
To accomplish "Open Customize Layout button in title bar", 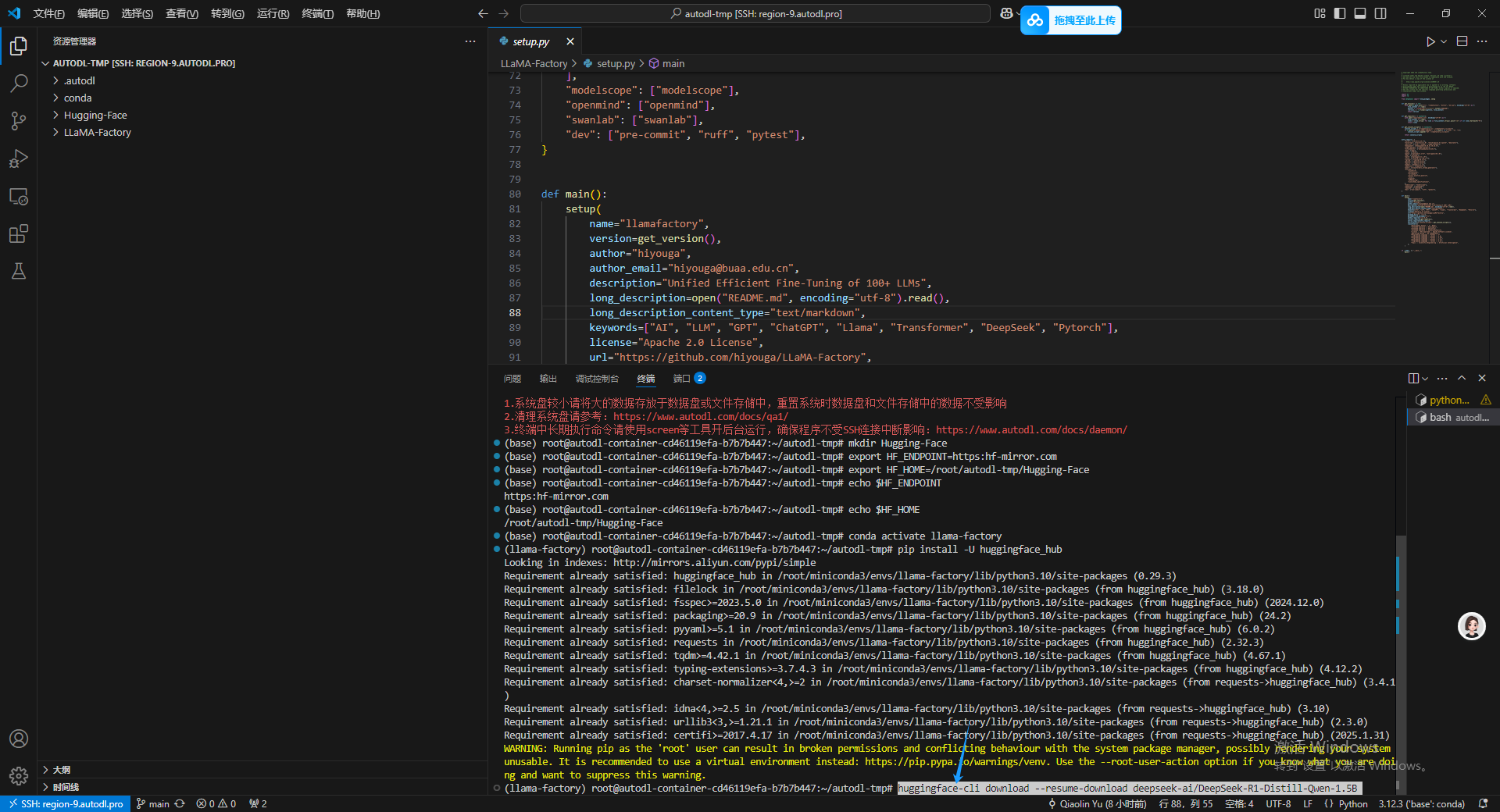I will pos(1320,13).
